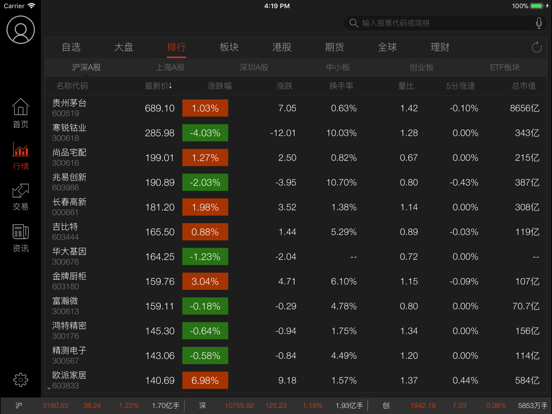This screenshot has width=552, height=414.
Task: Tap the Wi-Fi icon in status bar
Action: [x=32, y=6]
